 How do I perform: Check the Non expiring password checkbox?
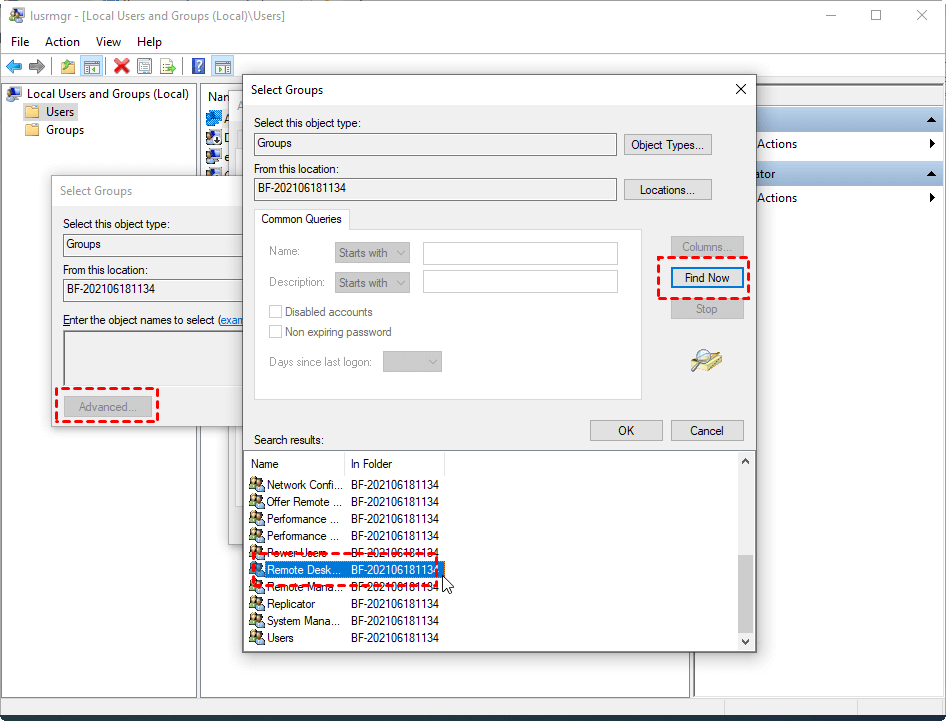click(x=276, y=332)
